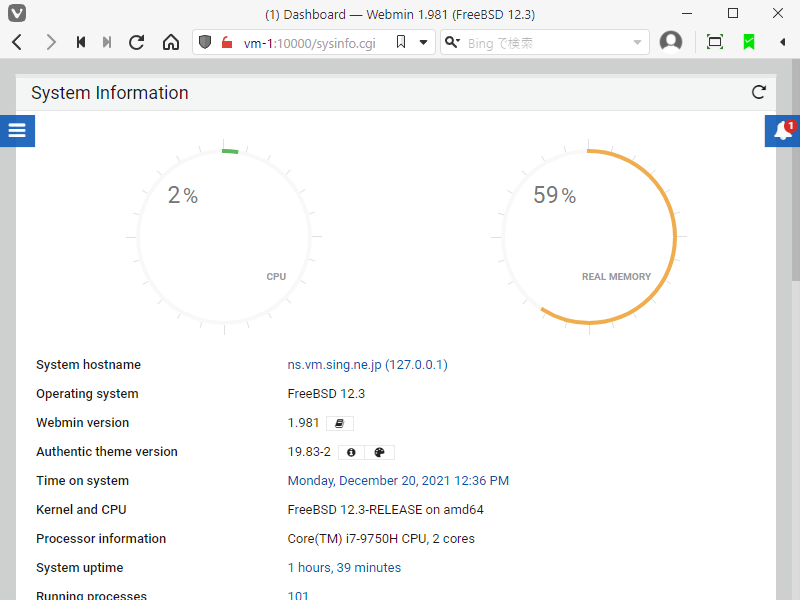800x600 pixels.
Task: Open running processes link 101
Action: (x=298, y=595)
